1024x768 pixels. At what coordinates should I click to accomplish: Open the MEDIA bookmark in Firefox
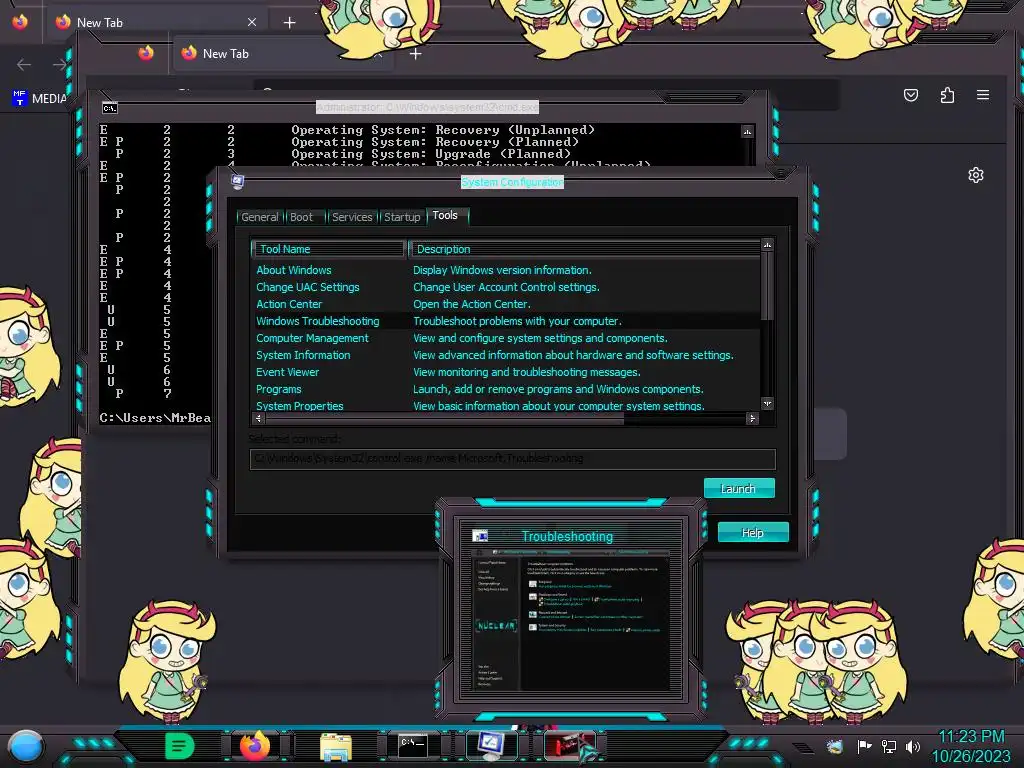coord(39,99)
